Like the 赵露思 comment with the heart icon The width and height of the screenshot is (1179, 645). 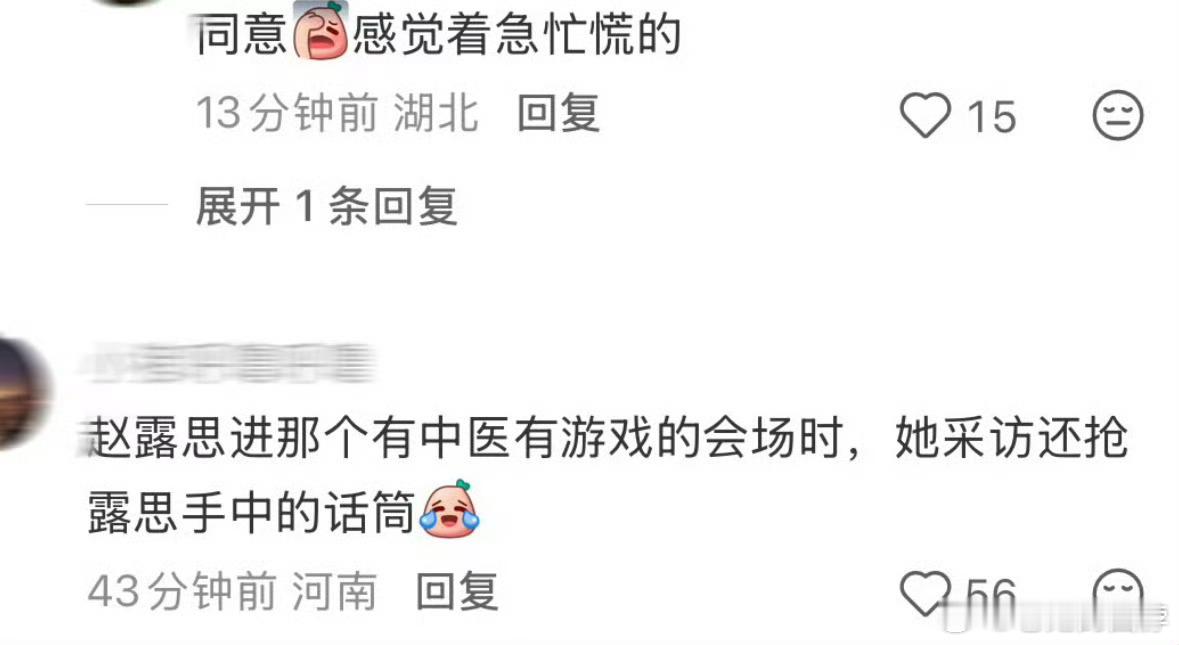point(926,594)
